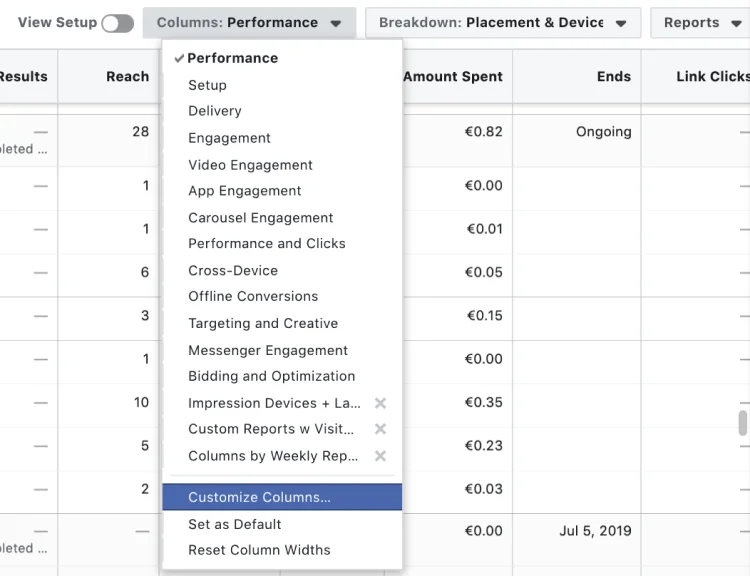The height and width of the screenshot is (577, 750).
Task: Click the vertical scrollbar thumb
Action: pyautogui.click(x=743, y=423)
